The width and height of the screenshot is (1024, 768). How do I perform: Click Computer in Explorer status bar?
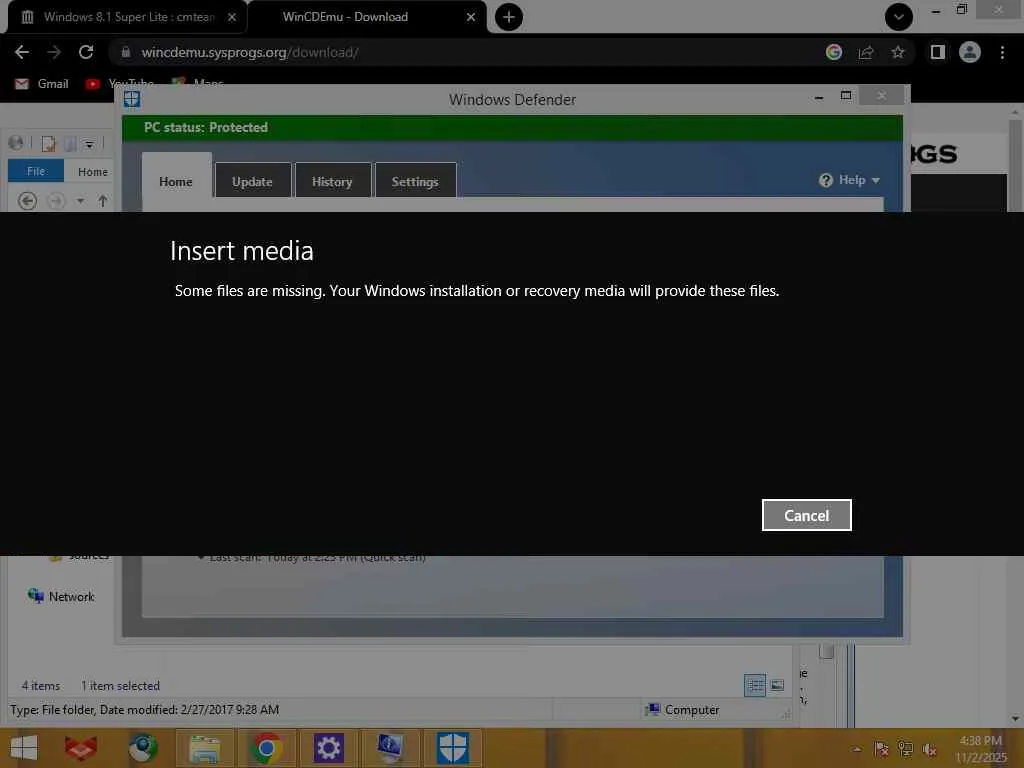point(682,710)
